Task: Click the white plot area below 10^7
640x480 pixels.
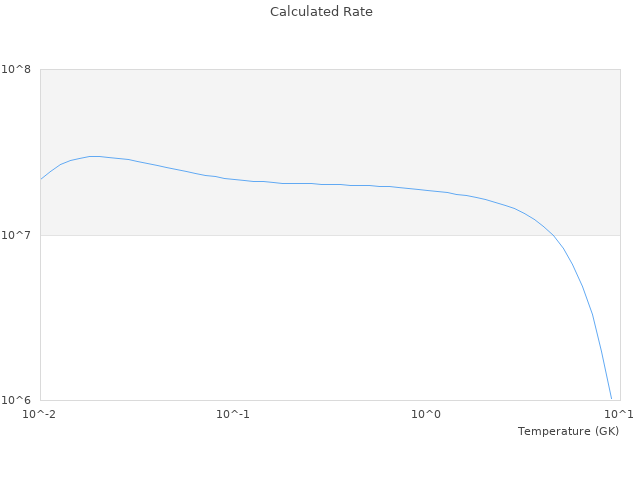Action: pyautogui.click(x=300, y=320)
